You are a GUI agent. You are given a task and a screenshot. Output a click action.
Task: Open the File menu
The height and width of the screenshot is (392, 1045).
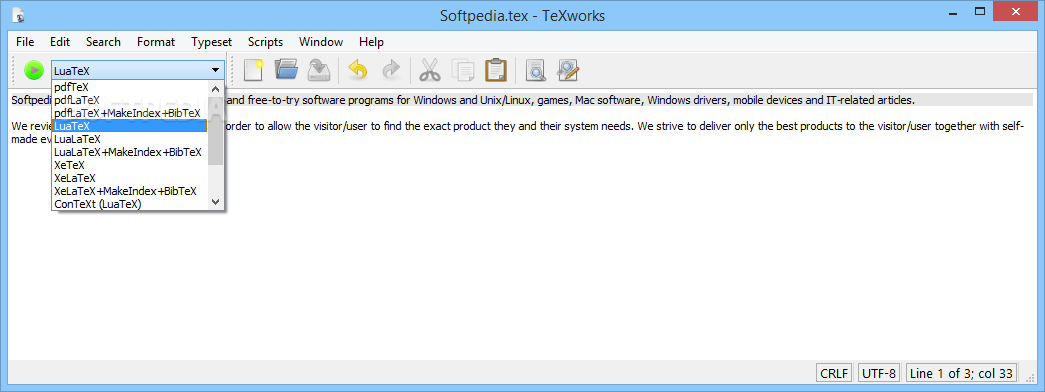pyautogui.click(x=25, y=42)
